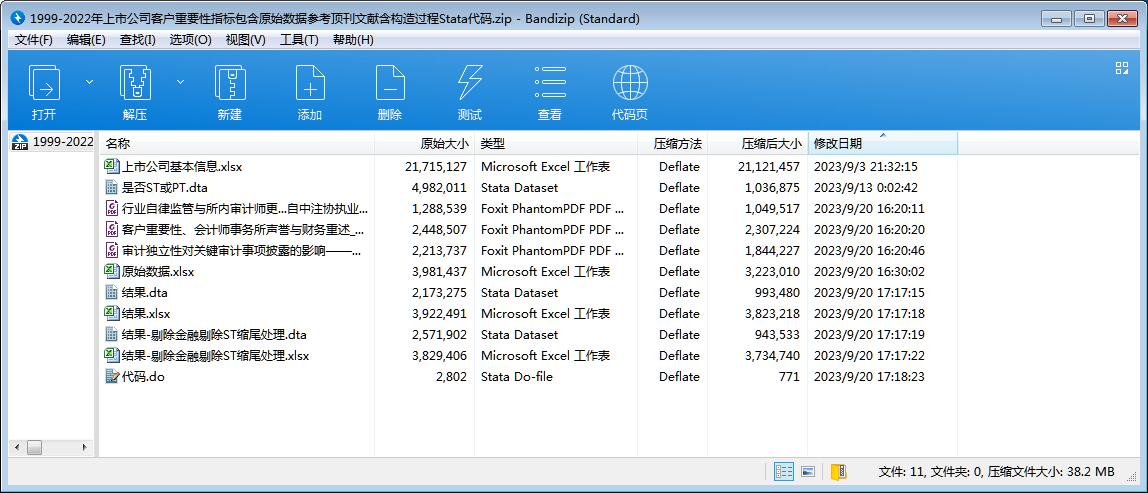The width and height of the screenshot is (1148, 493).
Task: Click the tree panel horizontal scrollbar thumb
Action: coord(35,447)
